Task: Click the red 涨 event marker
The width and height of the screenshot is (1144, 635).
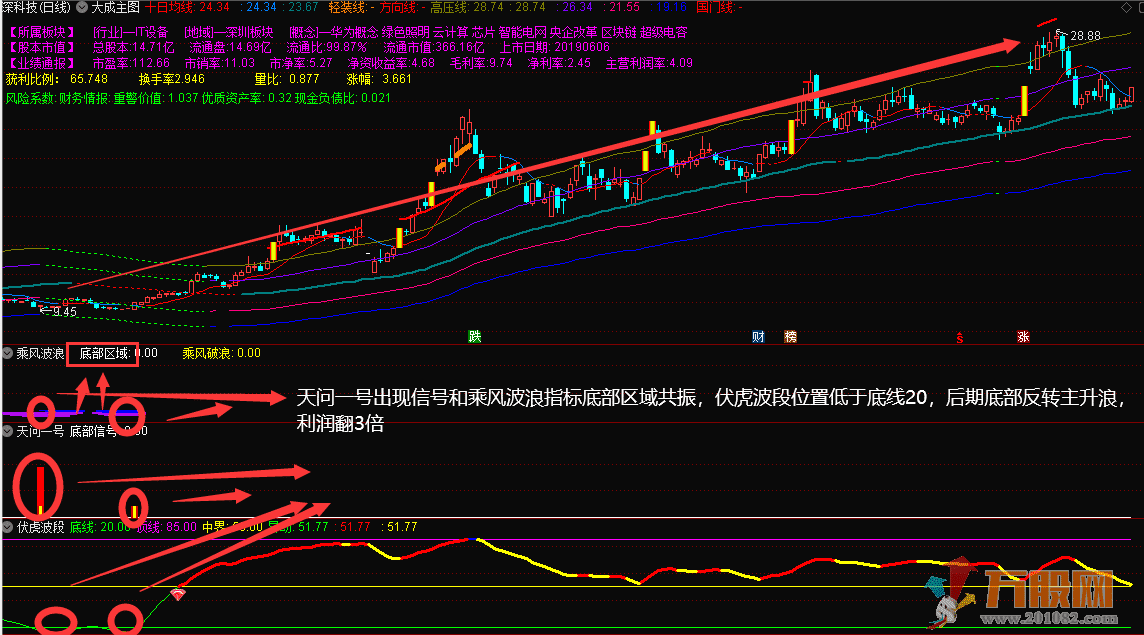Action: (x=1024, y=336)
